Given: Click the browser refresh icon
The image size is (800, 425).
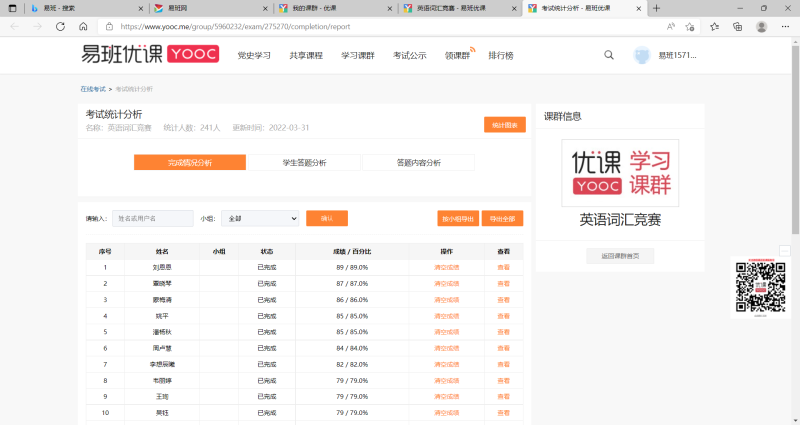Looking at the screenshot, I should click(x=59, y=26).
